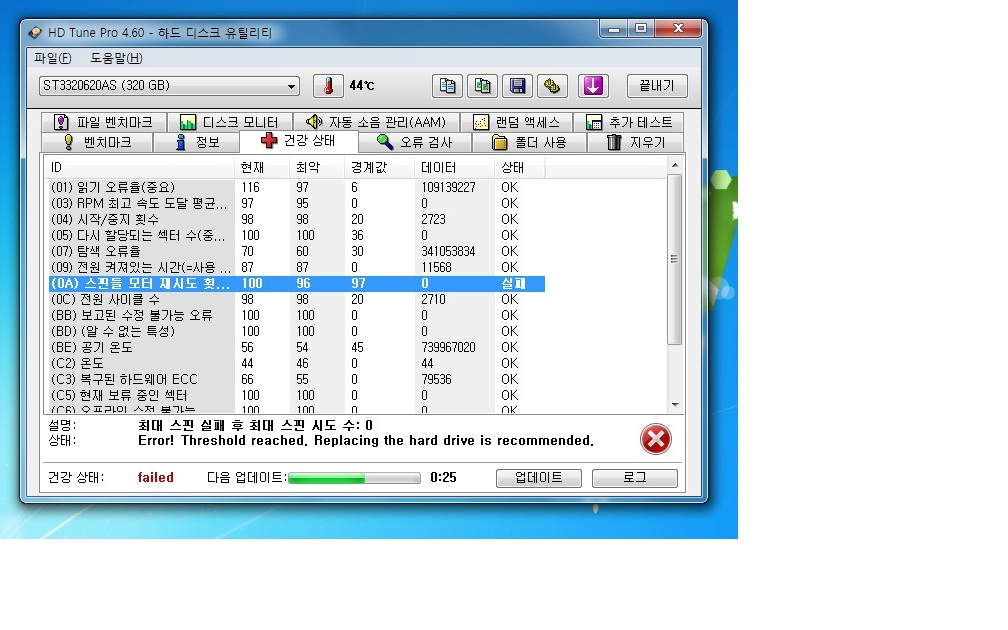Click the 데이터 column header

(x=454, y=168)
